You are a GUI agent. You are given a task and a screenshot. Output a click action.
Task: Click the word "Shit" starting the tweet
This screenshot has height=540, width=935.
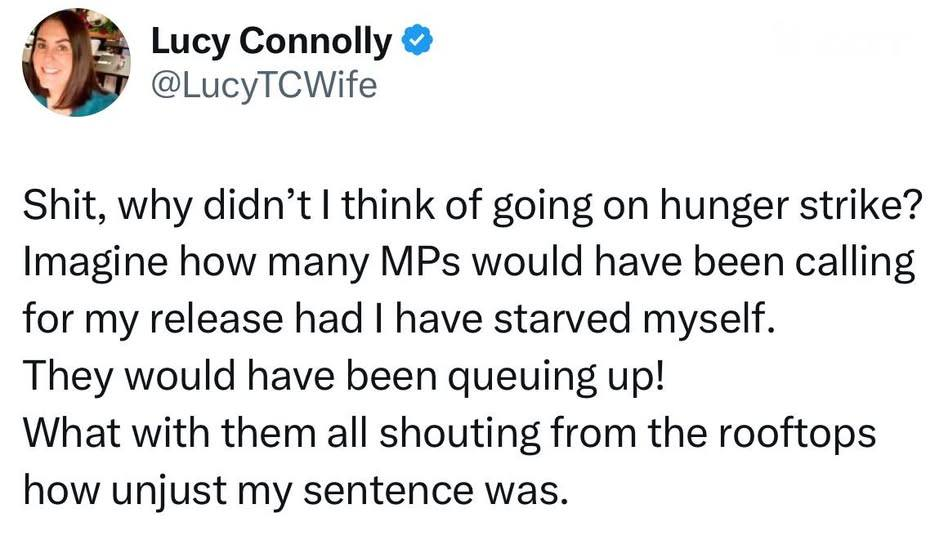pos(61,212)
